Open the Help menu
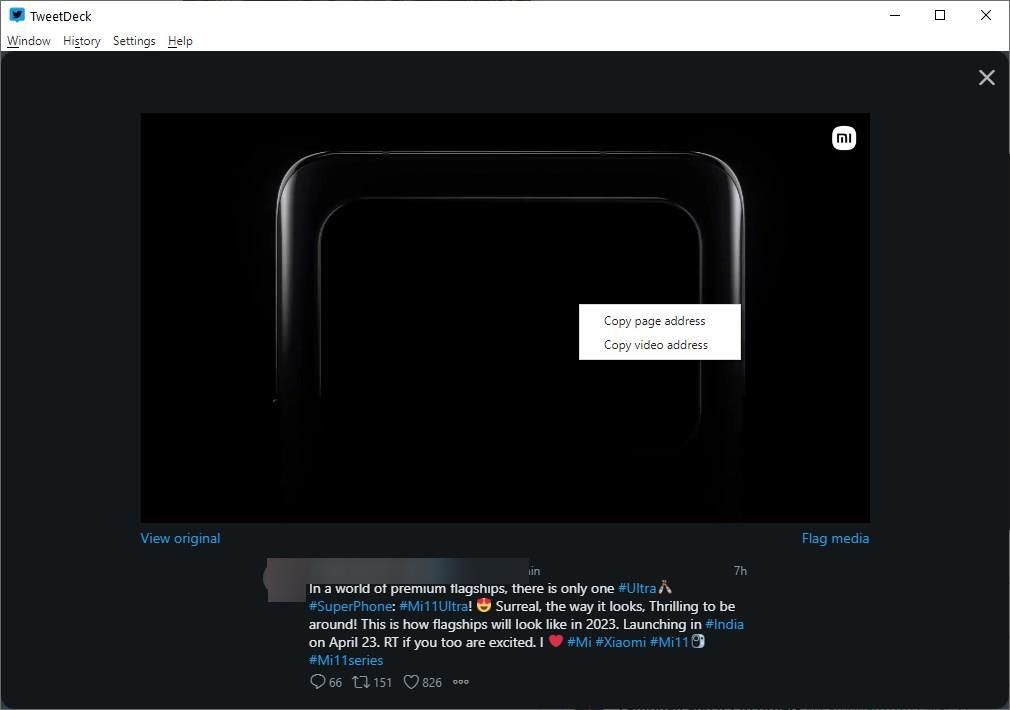Viewport: 1010px width, 710px height. point(180,41)
